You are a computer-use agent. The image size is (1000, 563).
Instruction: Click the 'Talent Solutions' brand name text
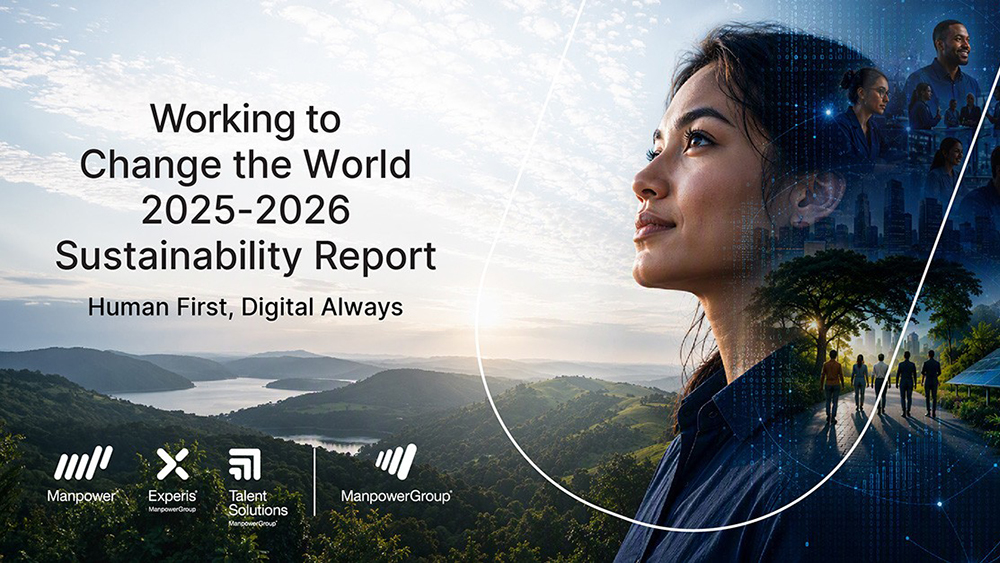[258, 503]
